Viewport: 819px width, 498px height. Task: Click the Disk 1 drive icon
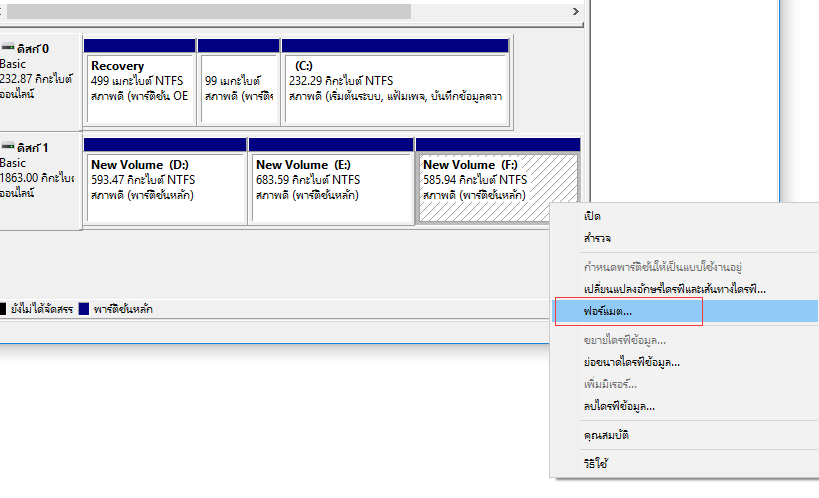[x=7, y=147]
